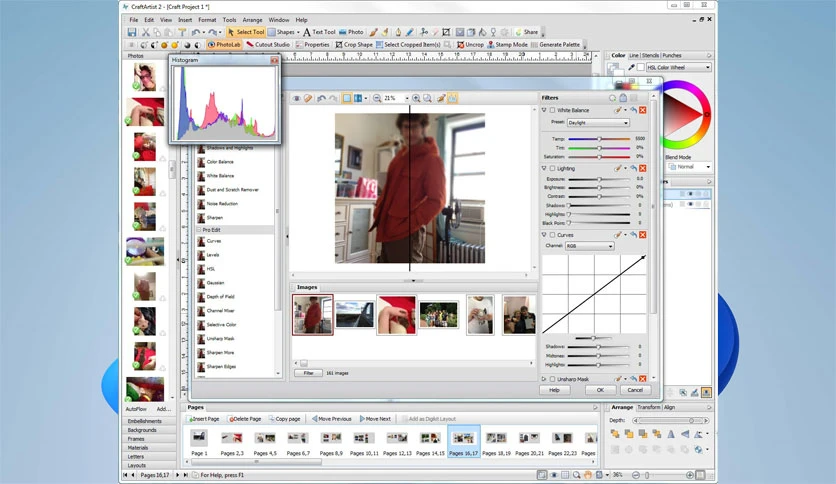Open the PhotoLab 21% zoom dropdown
The height and width of the screenshot is (484, 836).
tap(407, 98)
